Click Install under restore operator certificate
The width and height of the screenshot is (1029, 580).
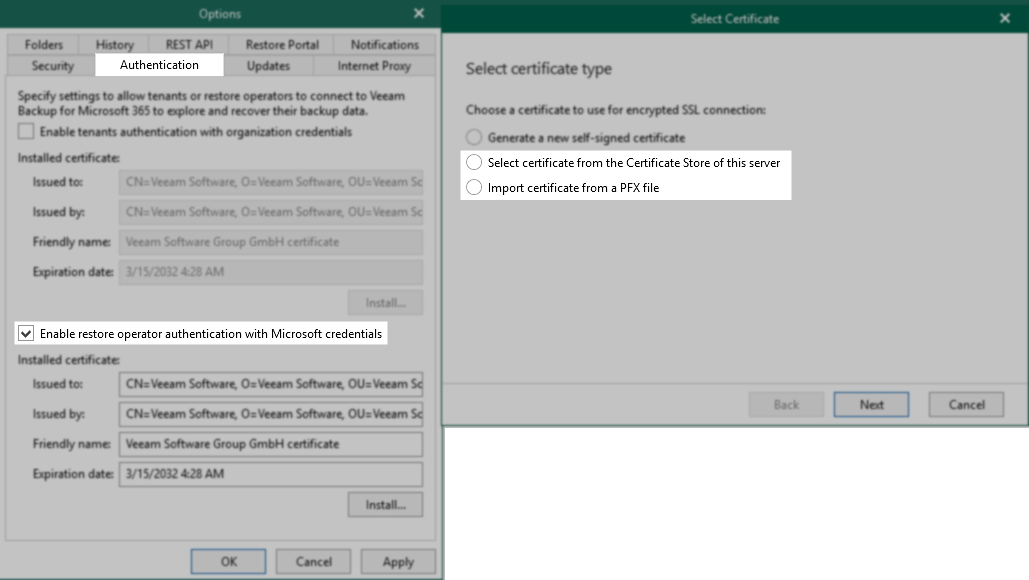(385, 505)
